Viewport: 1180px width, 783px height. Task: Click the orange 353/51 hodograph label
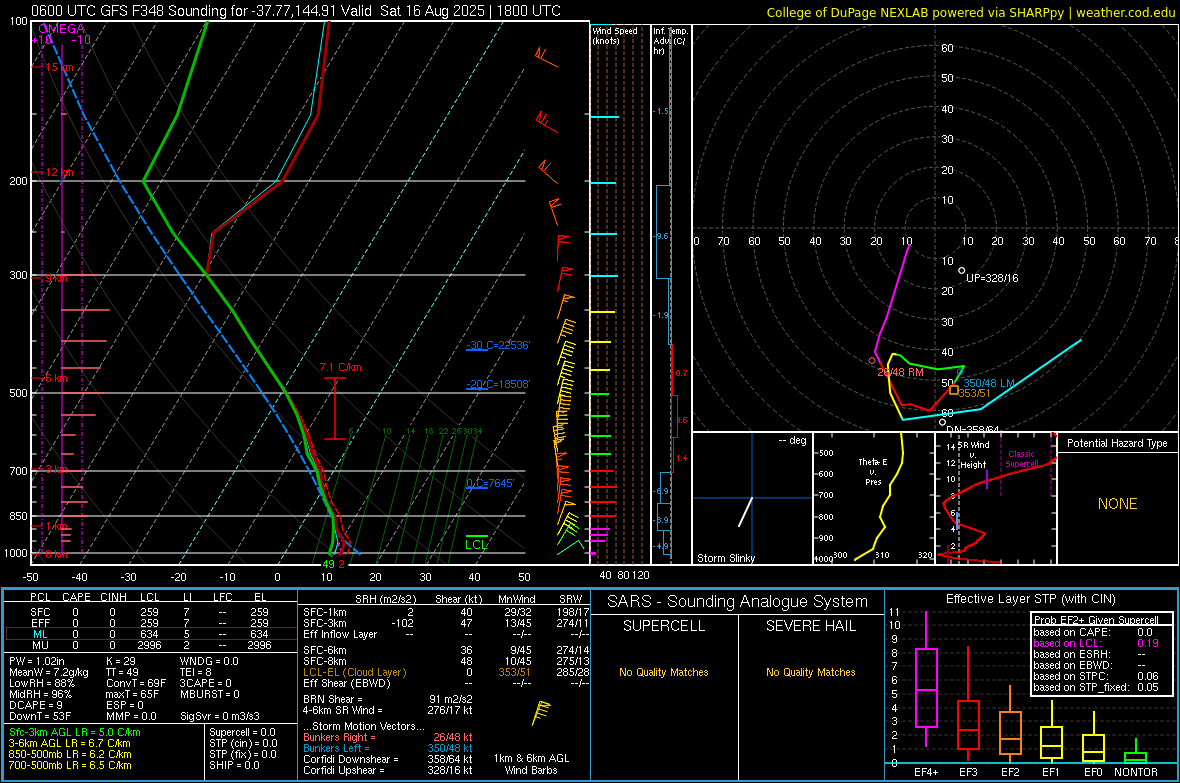click(x=975, y=393)
